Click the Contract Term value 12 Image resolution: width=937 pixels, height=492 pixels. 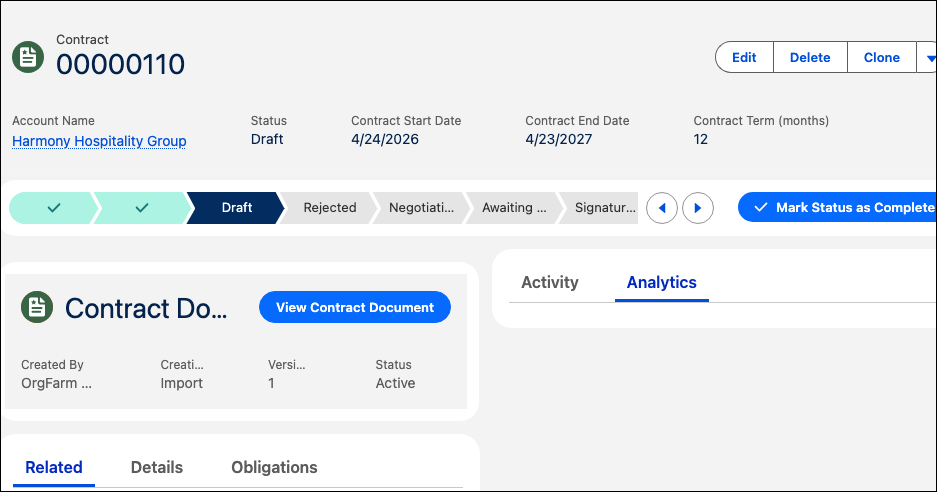coord(700,139)
